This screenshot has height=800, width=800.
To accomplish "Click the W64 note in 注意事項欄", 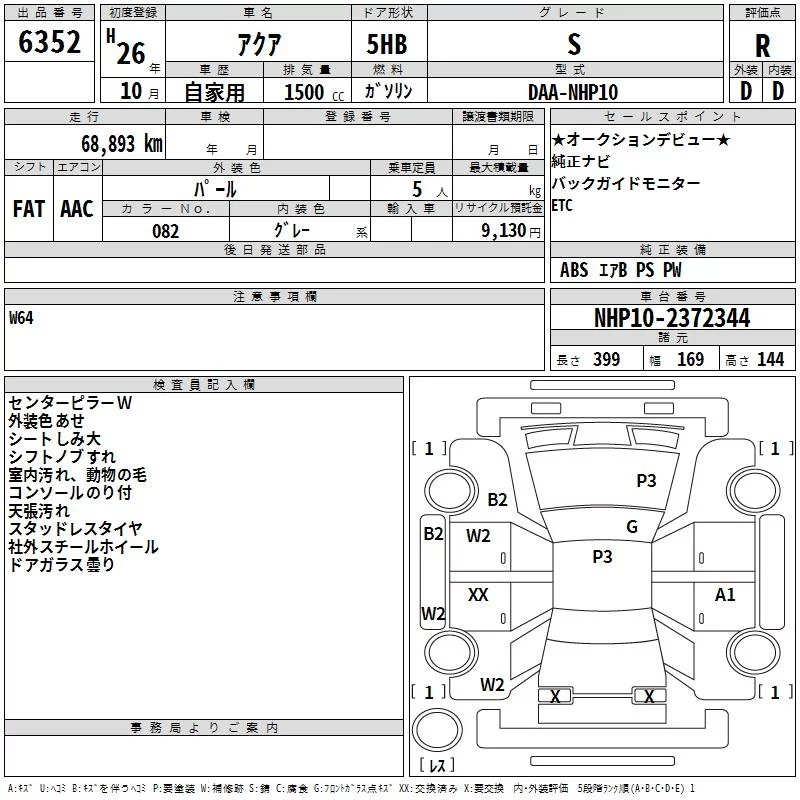I will tap(21, 318).
